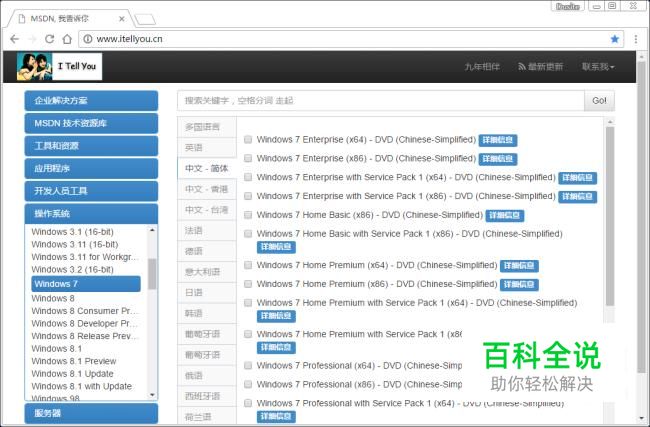
Task: Expand the 企业解决方案 category
Action: pos(91,101)
